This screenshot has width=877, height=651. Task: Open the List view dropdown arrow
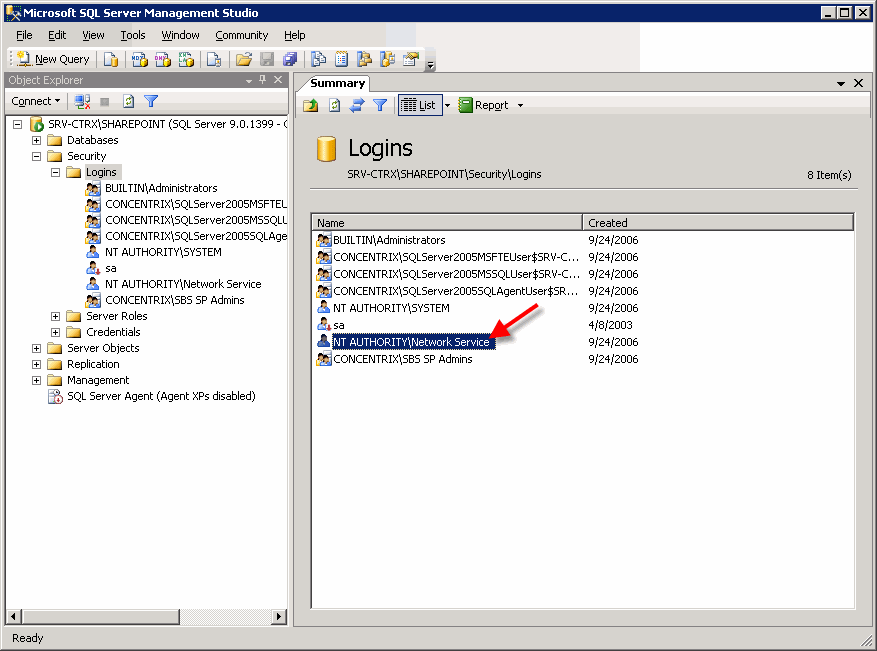(x=447, y=105)
